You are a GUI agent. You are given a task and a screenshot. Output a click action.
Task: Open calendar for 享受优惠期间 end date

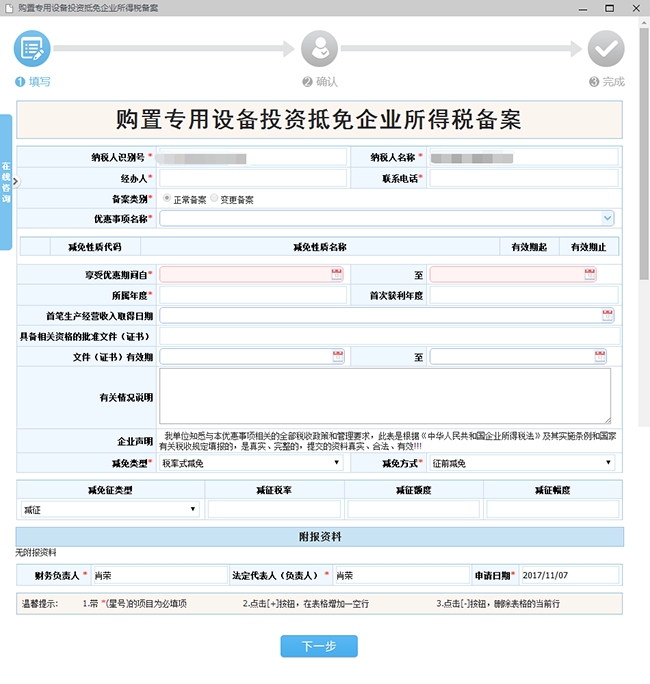point(607,274)
